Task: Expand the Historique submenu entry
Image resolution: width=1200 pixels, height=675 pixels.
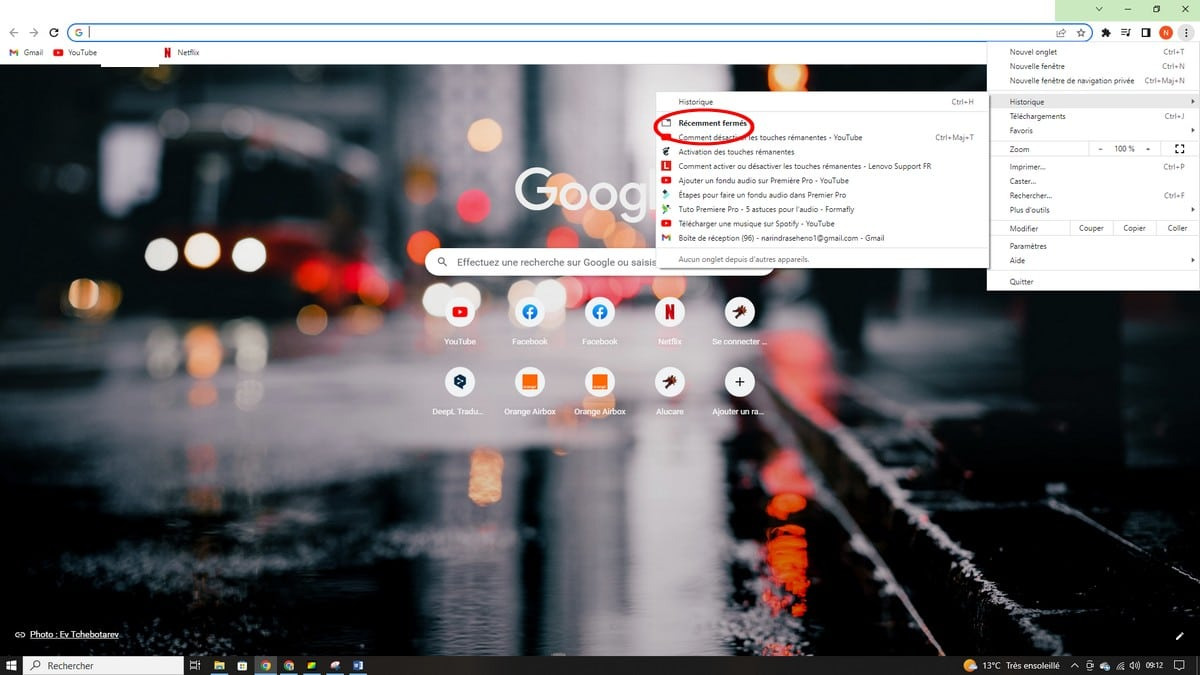Action: [1093, 102]
